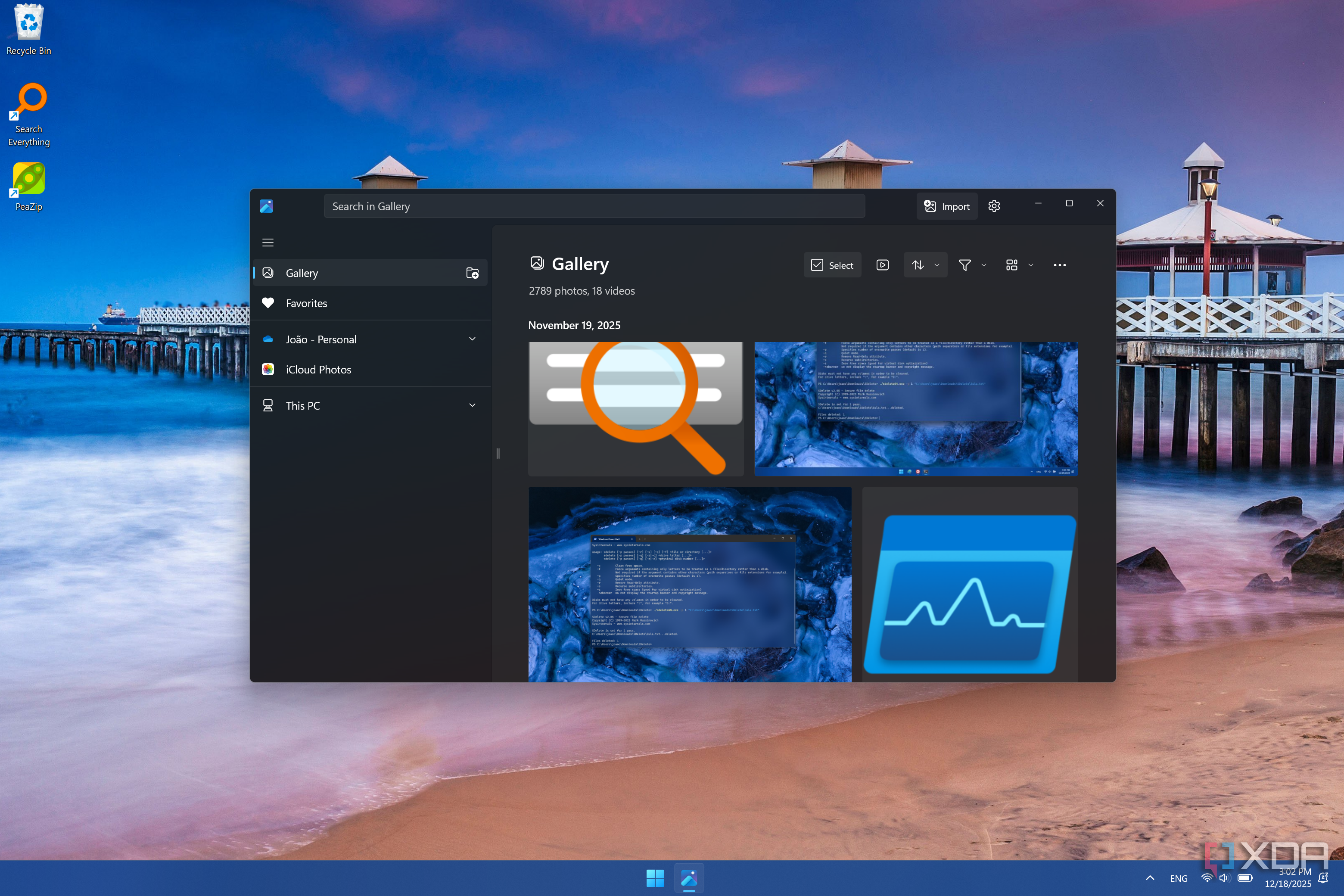This screenshot has width=1344, height=896.
Task: Open the three-dot more options menu
Action: point(1059,265)
